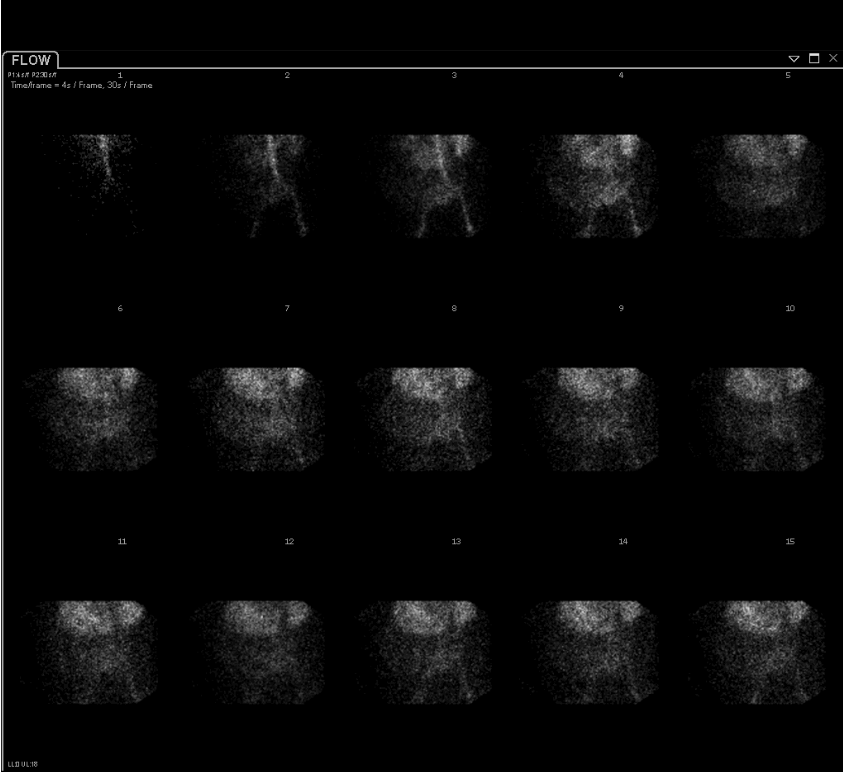Choose flow frame 6 image
Viewport: 843px width, 772px height.
pos(92,419)
